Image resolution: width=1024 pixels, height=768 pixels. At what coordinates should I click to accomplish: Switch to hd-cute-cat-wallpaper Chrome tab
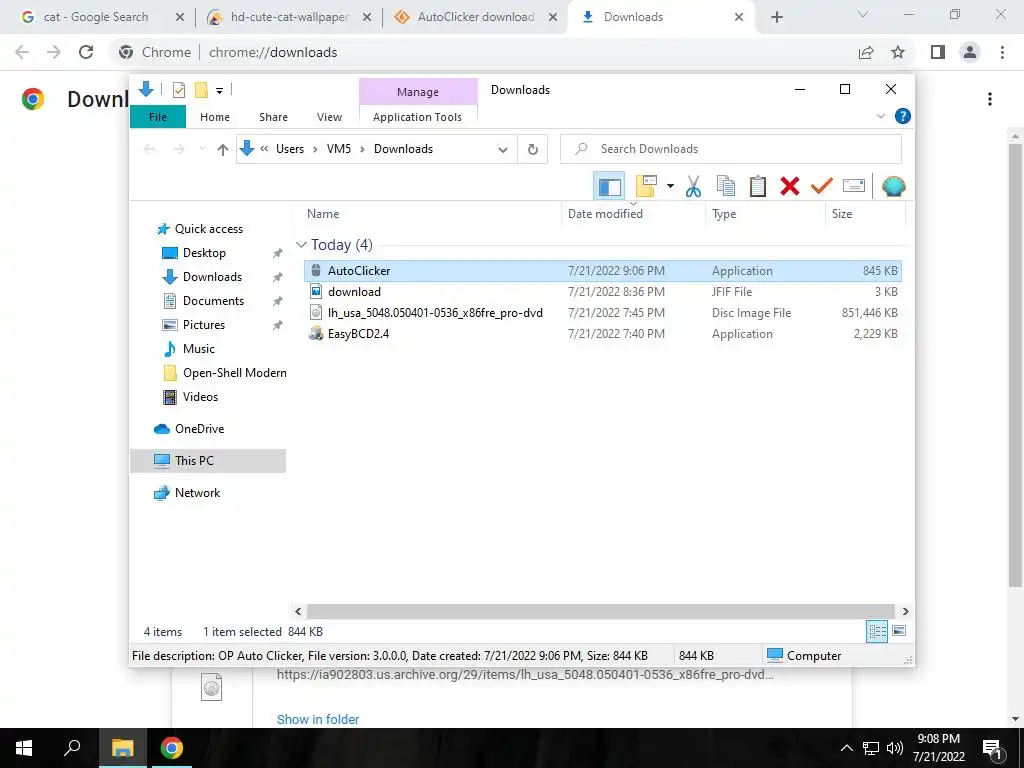[288, 17]
